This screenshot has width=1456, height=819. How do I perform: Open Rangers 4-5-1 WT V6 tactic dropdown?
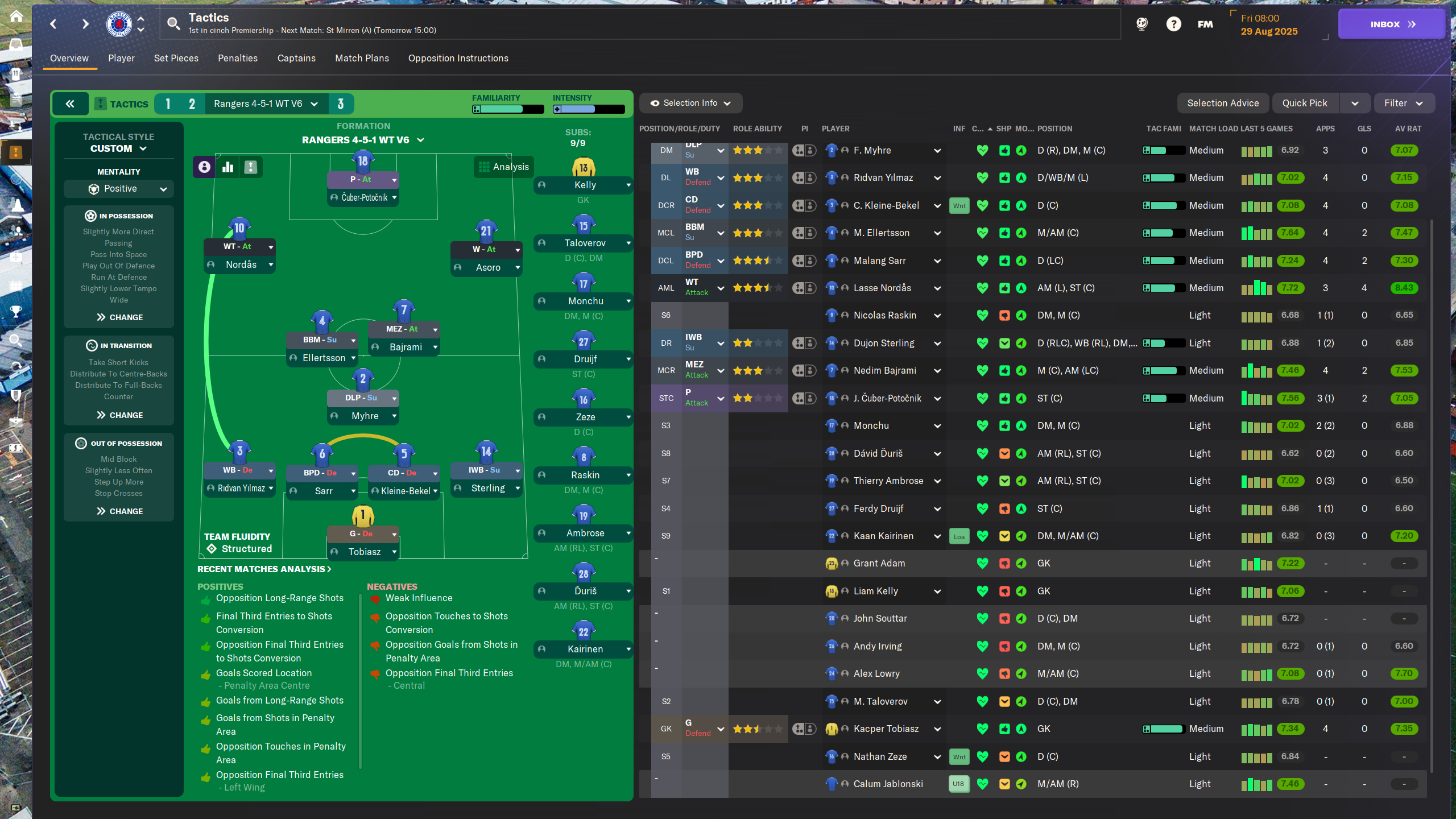[x=266, y=104]
